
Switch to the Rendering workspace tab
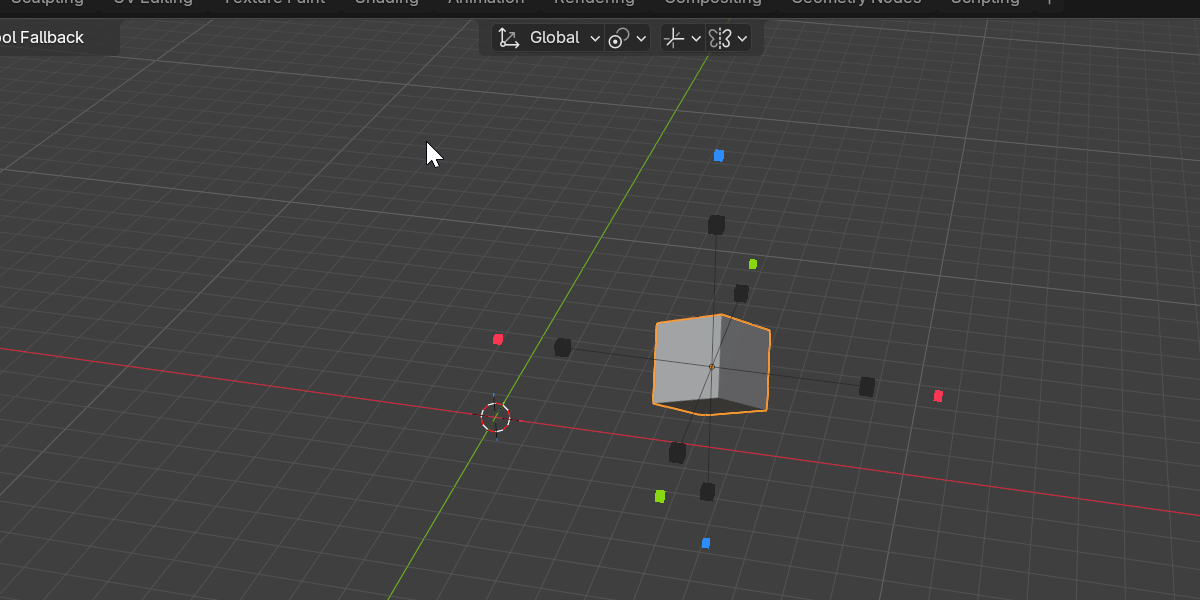pyautogui.click(x=594, y=3)
